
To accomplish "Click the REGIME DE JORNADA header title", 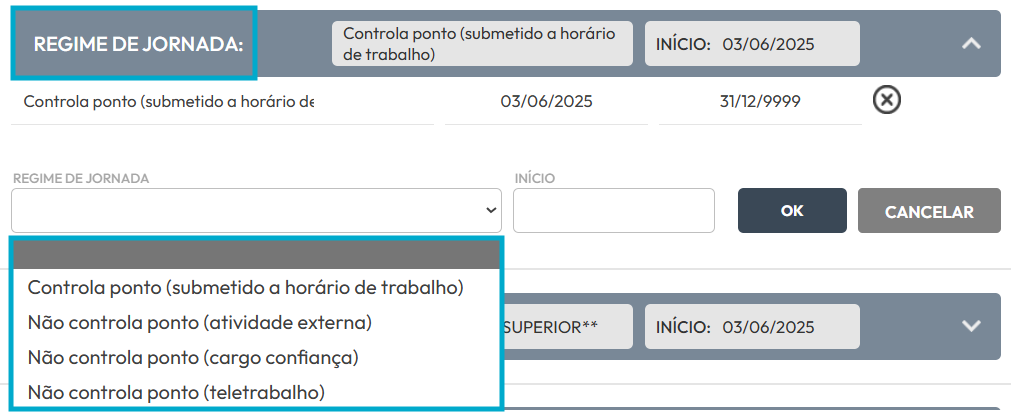I will tap(138, 44).
